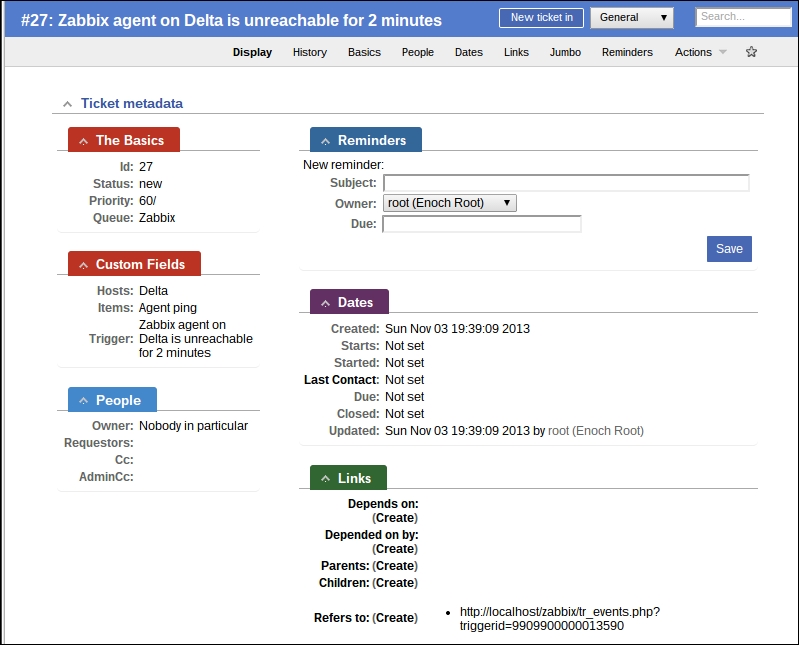Open the Jumbo tab

tap(565, 52)
